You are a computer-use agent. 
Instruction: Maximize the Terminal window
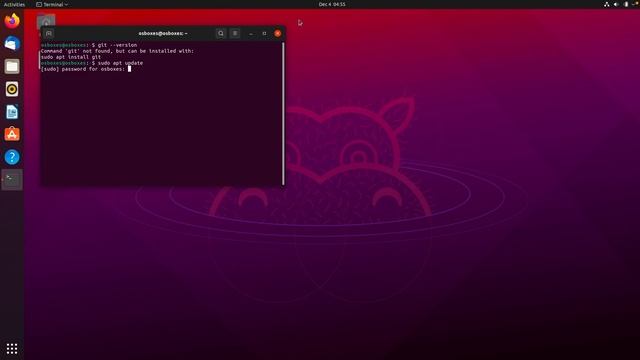click(264, 33)
